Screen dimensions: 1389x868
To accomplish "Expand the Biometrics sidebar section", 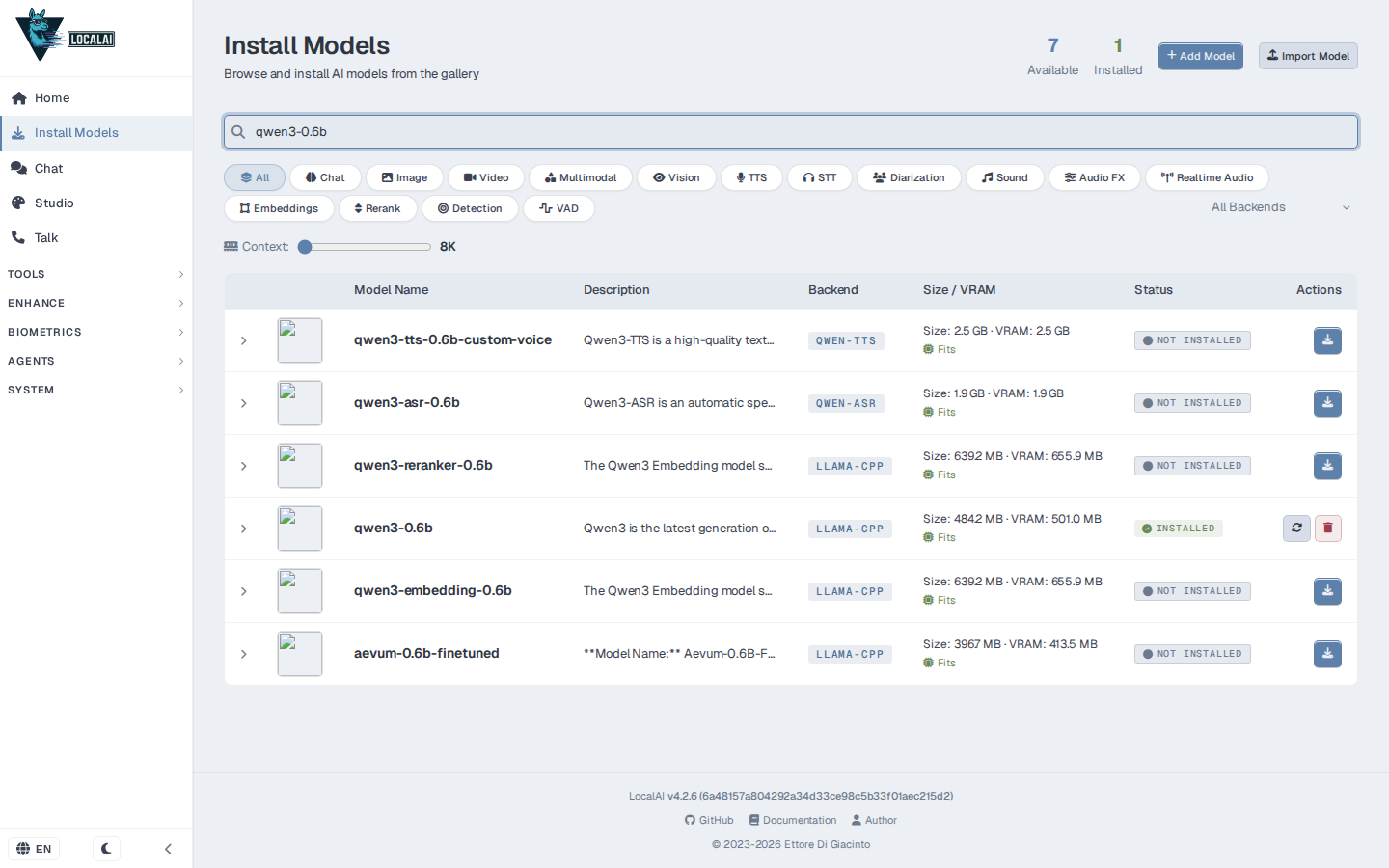I will [x=96, y=333].
